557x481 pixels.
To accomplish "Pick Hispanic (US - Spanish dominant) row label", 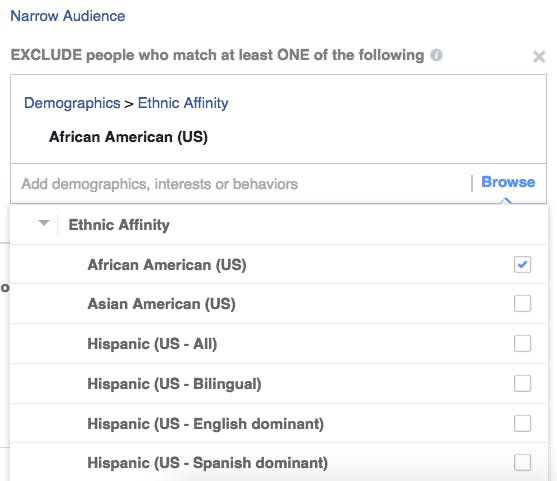I will 207,463.
